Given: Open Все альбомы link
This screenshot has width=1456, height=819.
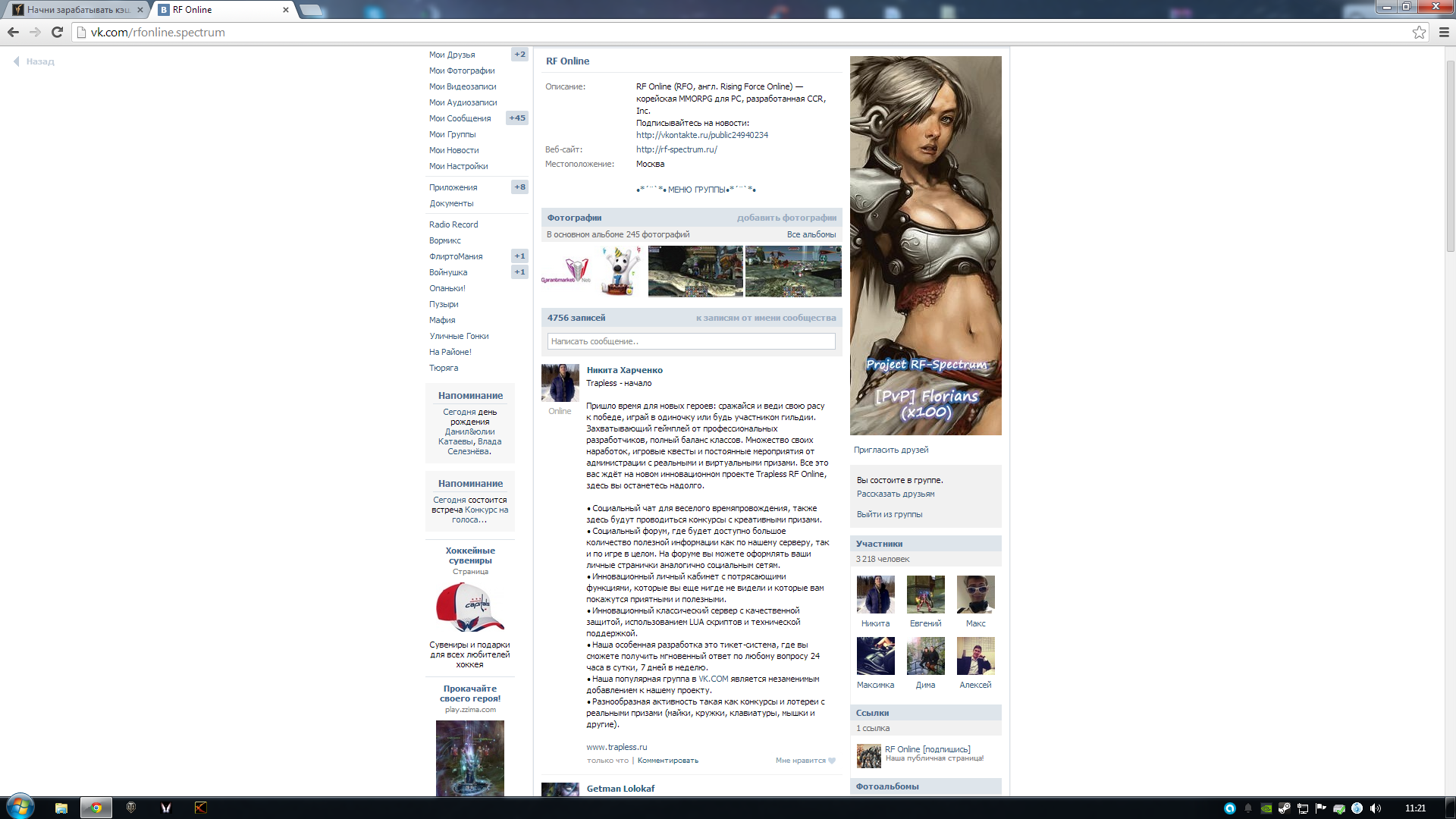Looking at the screenshot, I should (811, 234).
